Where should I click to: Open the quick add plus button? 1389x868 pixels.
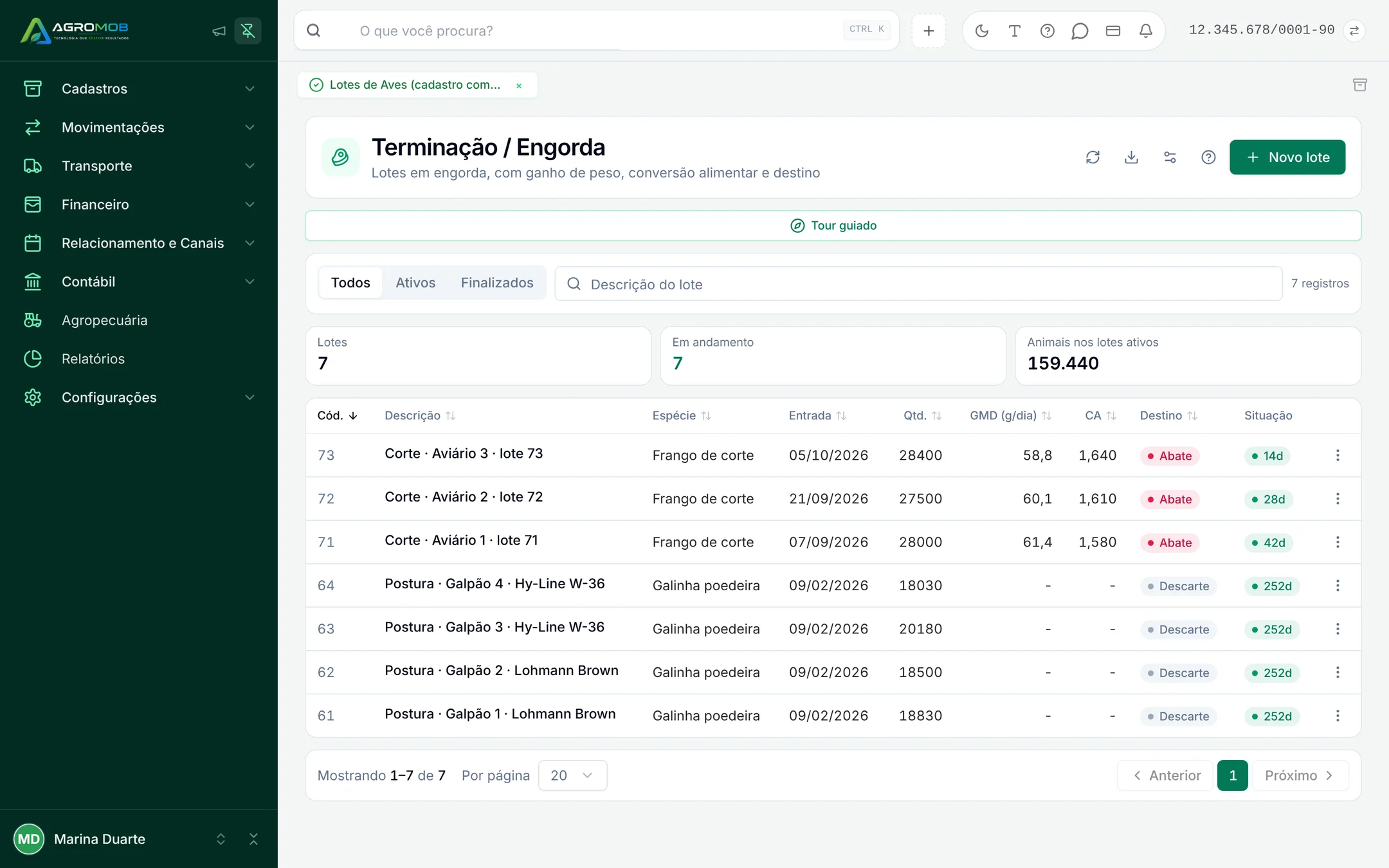click(x=929, y=31)
